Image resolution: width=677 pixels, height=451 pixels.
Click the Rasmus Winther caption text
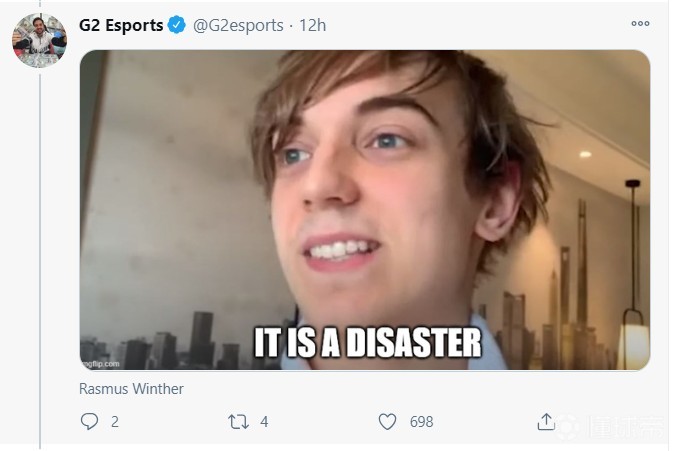click(x=131, y=388)
